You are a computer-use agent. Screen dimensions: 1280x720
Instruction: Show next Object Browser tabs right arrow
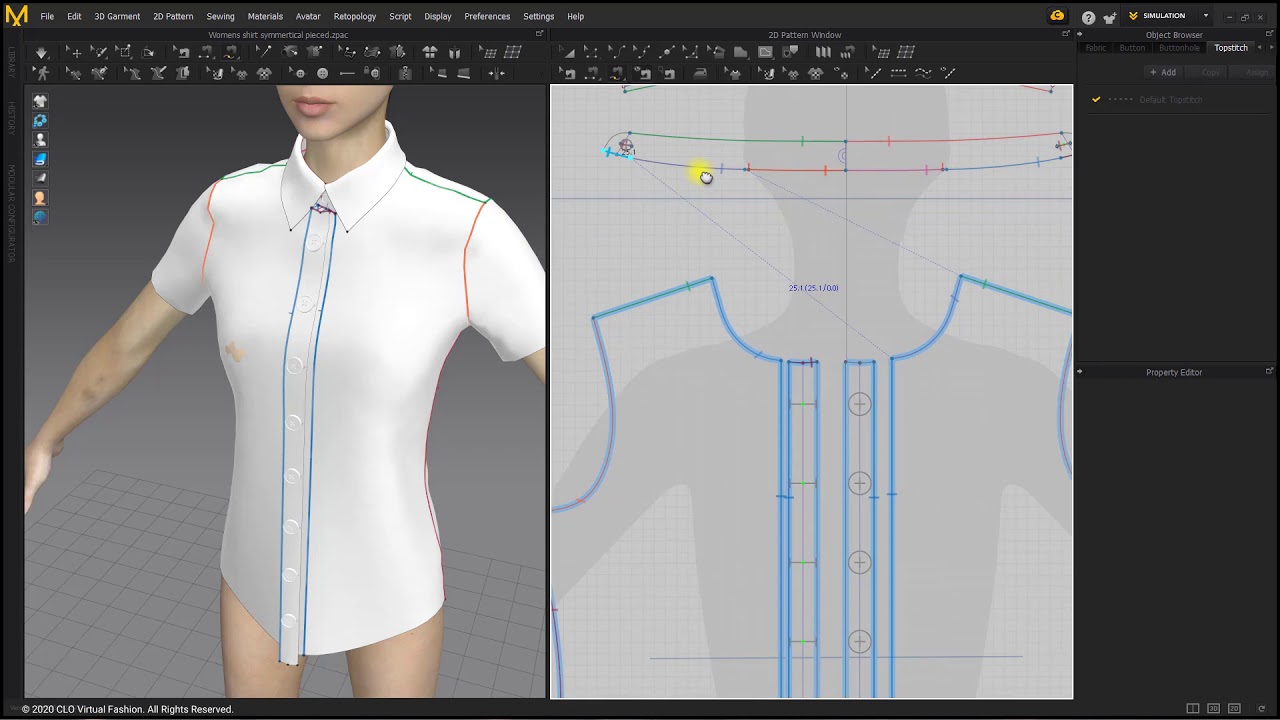(x=1270, y=48)
